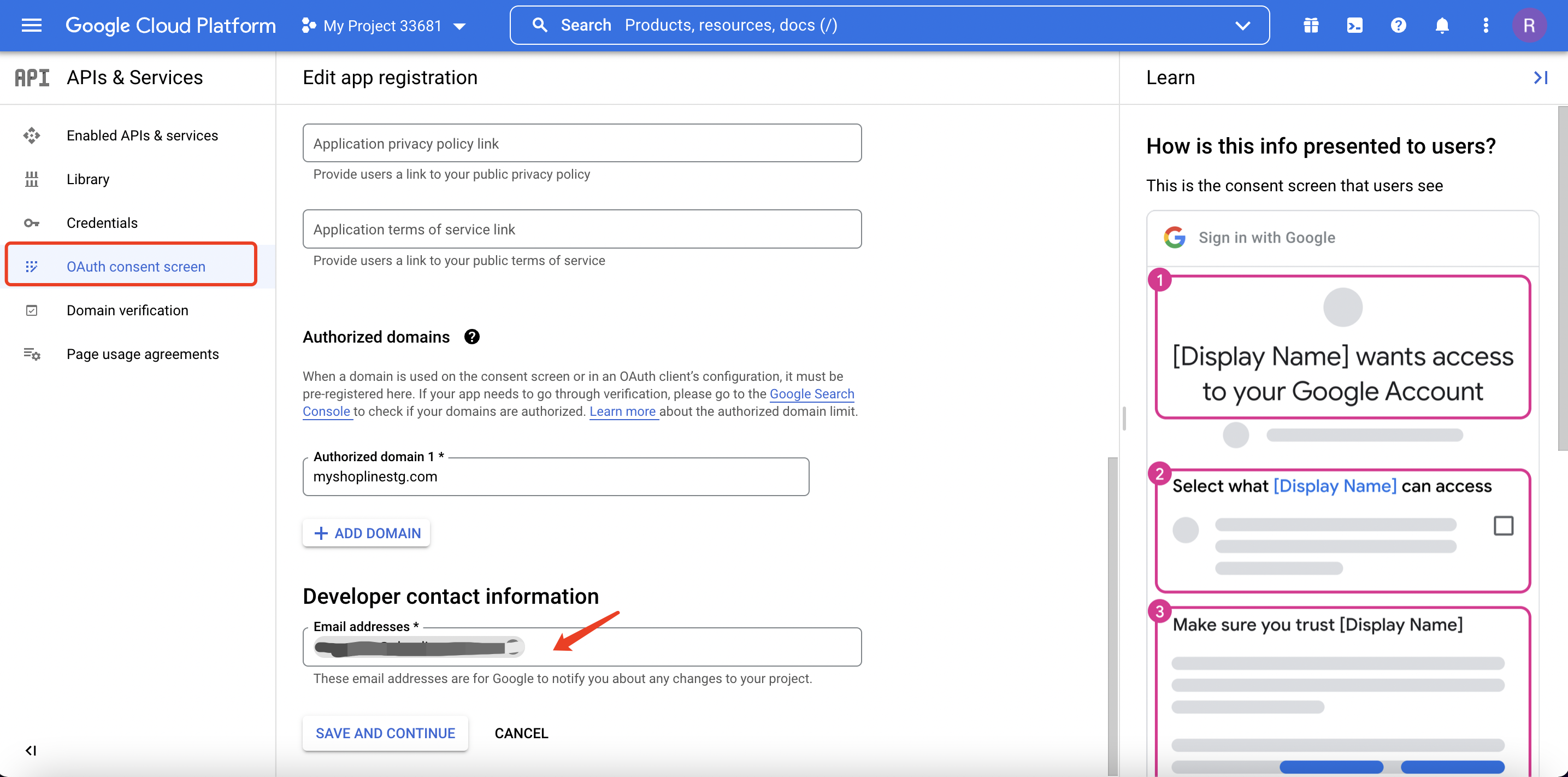
Task: Select Enabled APIs & services
Action: click(142, 135)
